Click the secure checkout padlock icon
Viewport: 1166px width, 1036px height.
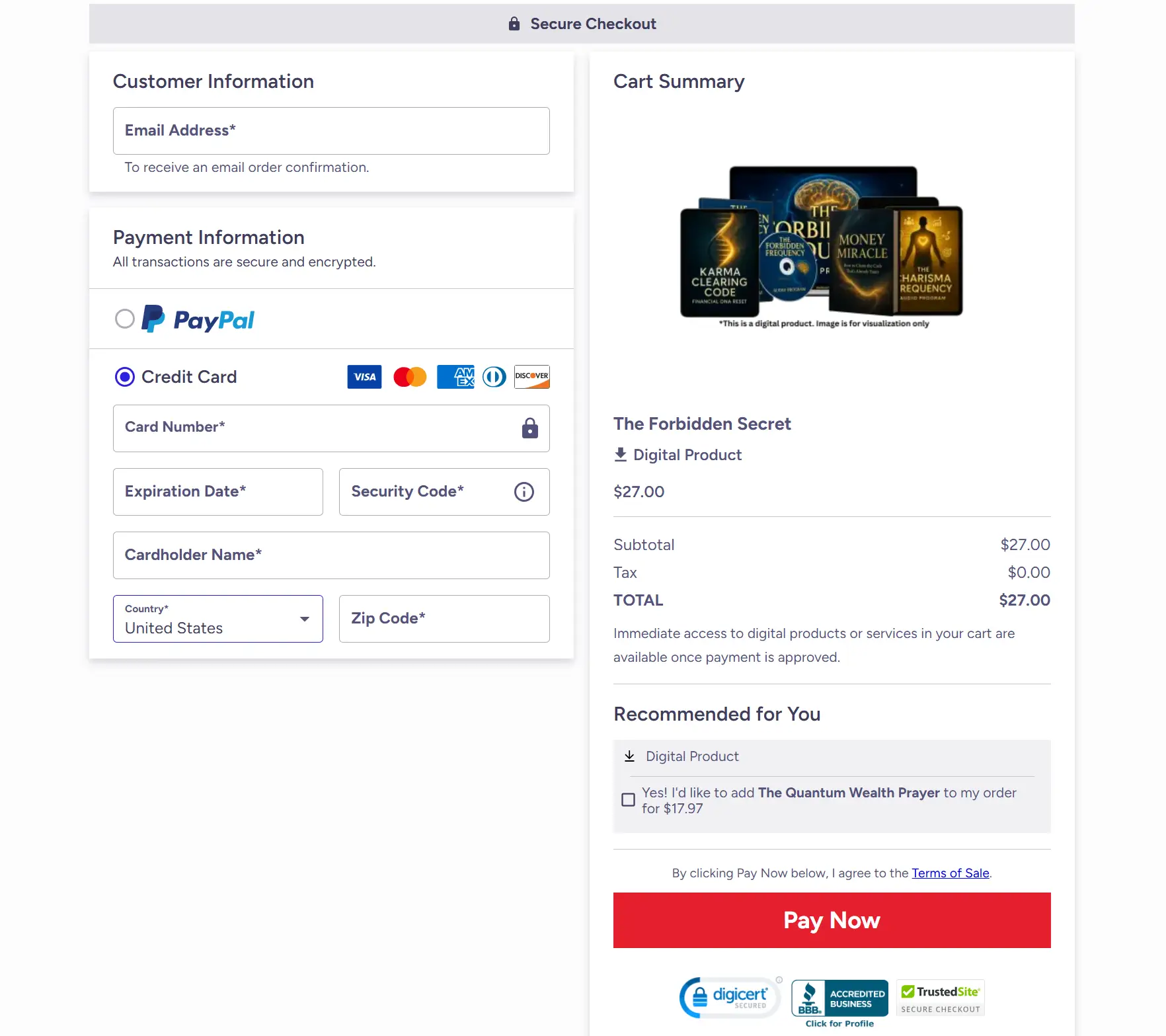(x=515, y=23)
